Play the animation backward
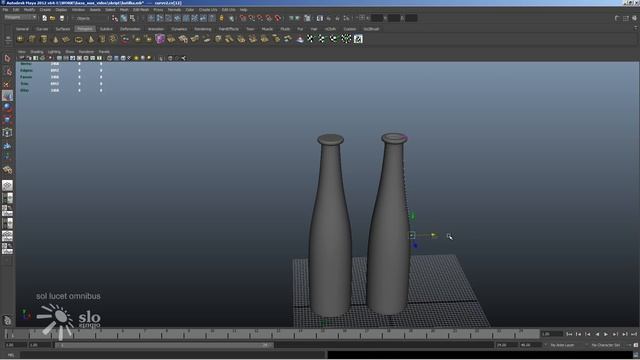640x360 pixels. click(x=597, y=334)
